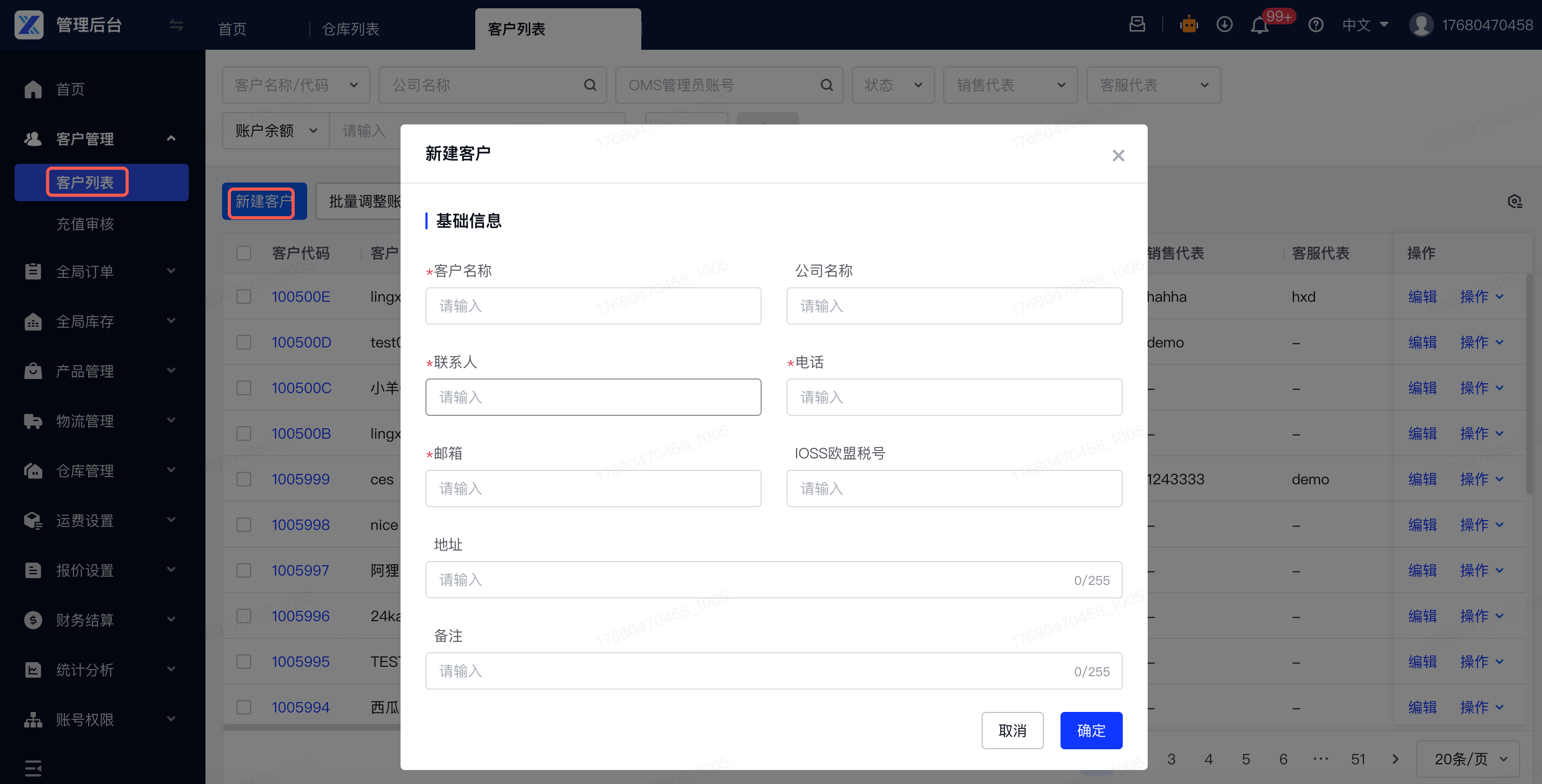
Task: Click the notification bell icon
Action: pyautogui.click(x=1259, y=26)
